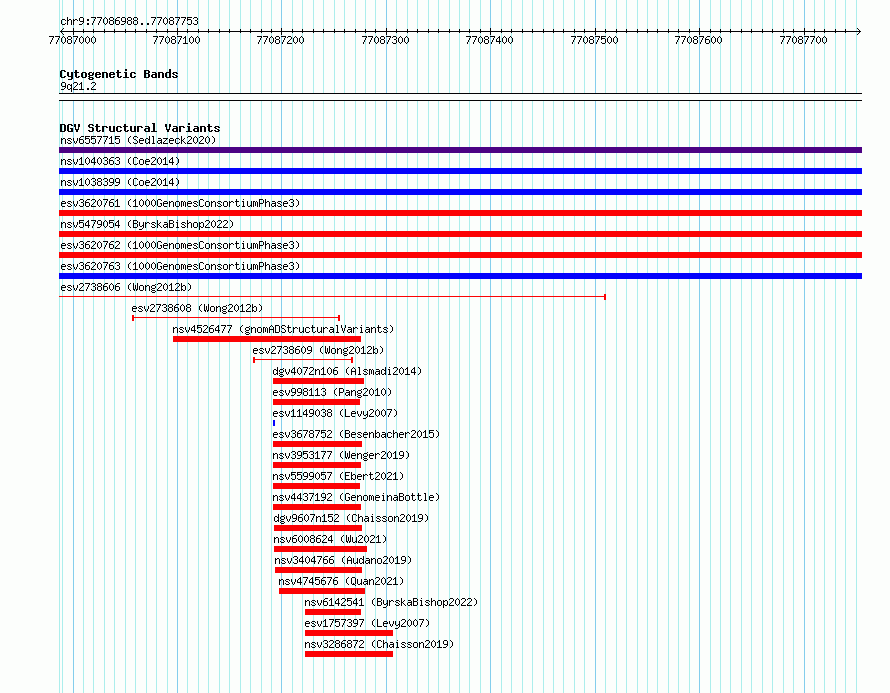Open nsv5479054 (ByrskaBishop2022) variant label
The width and height of the screenshot is (890, 693).
coord(147,224)
